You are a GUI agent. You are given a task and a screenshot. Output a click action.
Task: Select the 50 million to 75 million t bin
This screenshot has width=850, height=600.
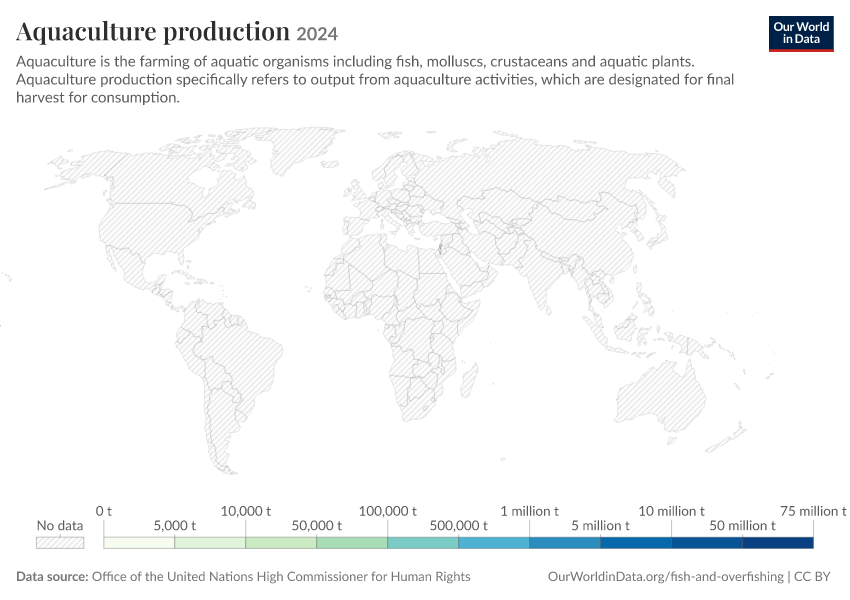(x=778, y=543)
